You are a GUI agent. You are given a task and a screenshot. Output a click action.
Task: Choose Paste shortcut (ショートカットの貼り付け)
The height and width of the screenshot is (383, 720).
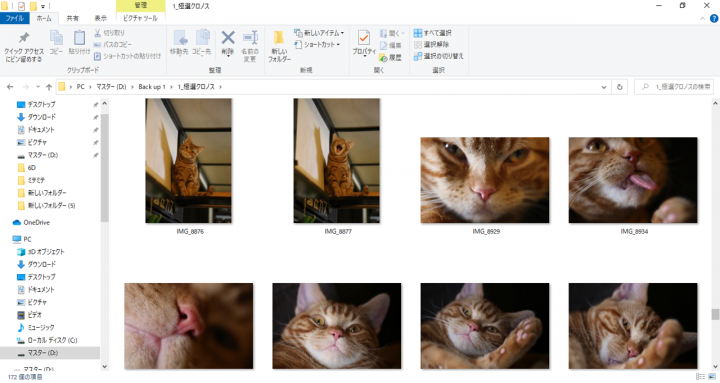tap(127, 56)
